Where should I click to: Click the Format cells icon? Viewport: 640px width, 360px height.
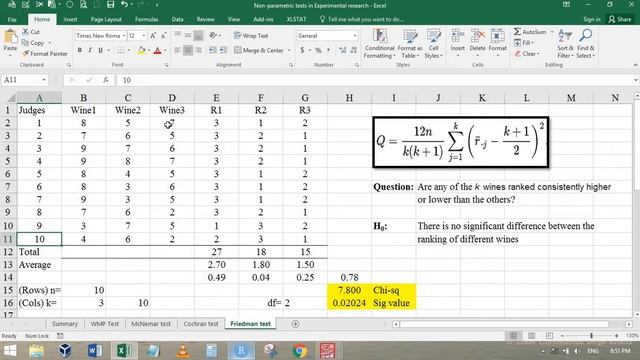(497, 36)
